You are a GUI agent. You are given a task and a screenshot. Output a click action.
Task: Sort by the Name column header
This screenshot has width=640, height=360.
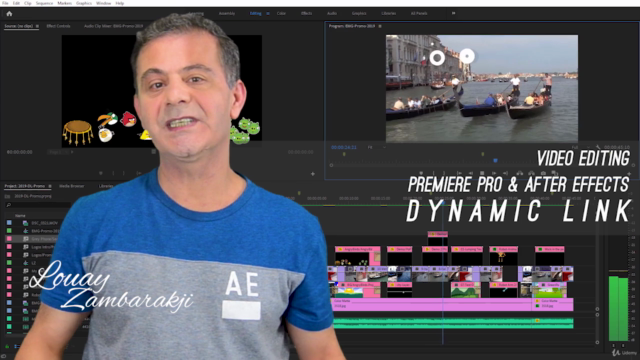20,216
